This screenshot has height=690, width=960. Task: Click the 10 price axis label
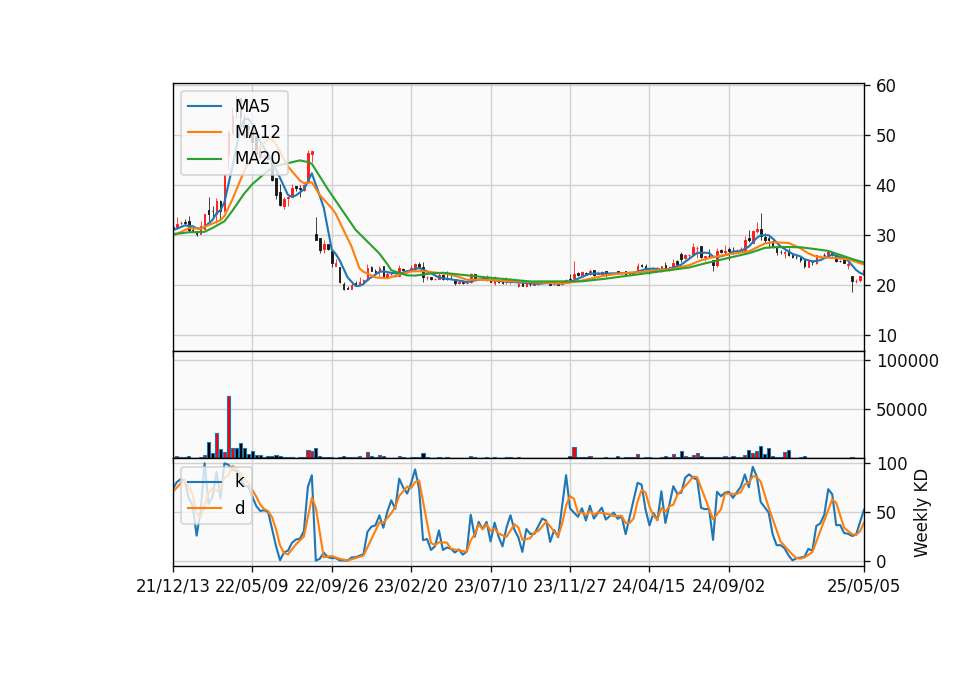pos(886,336)
